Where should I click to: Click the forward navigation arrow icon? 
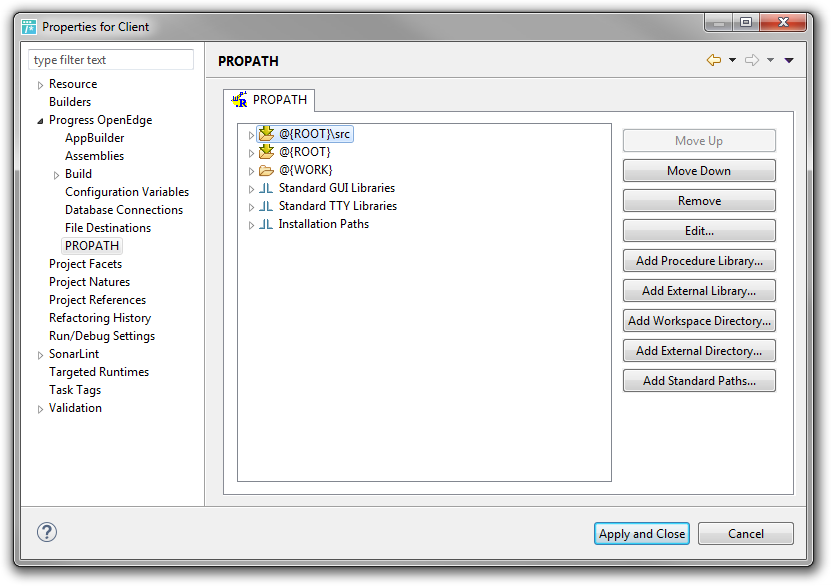pos(752,60)
